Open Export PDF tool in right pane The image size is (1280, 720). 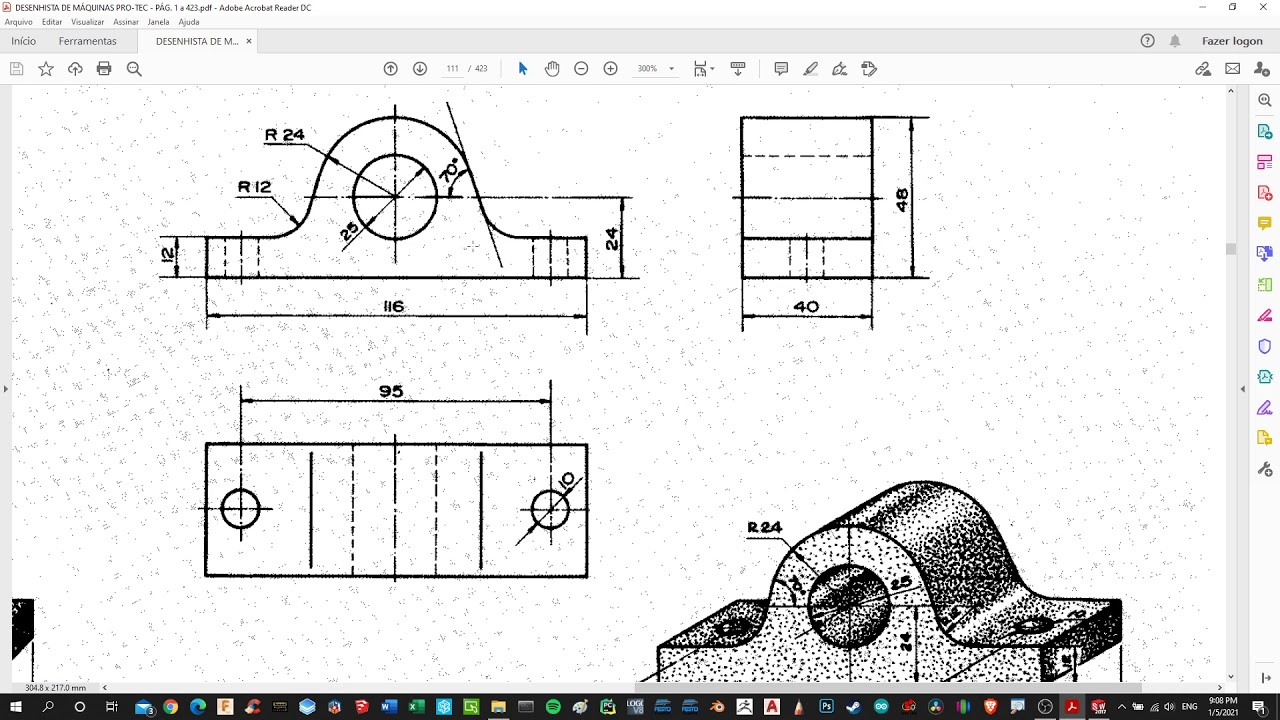click(1265, 131)
